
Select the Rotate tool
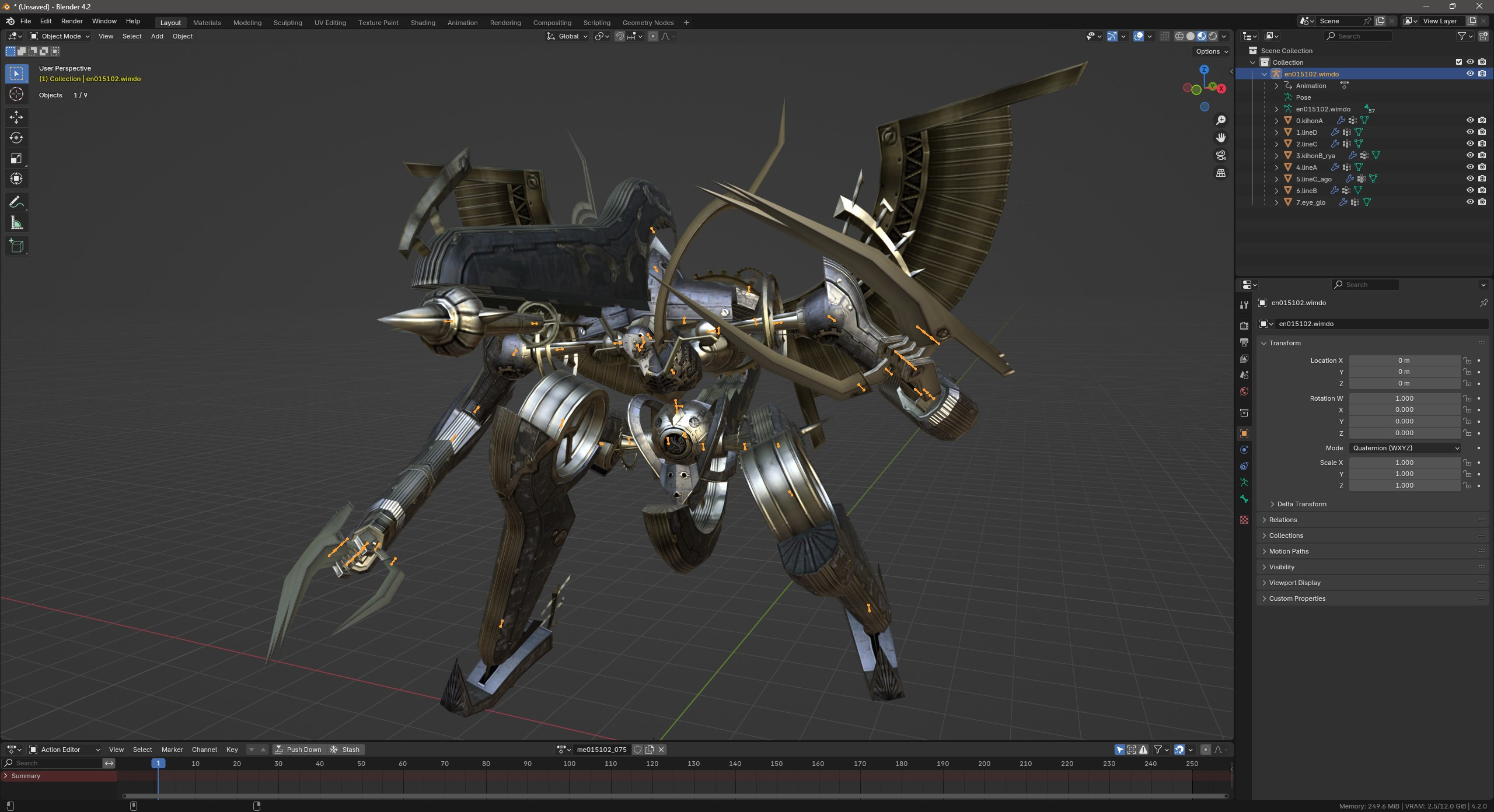coord(16,138)
